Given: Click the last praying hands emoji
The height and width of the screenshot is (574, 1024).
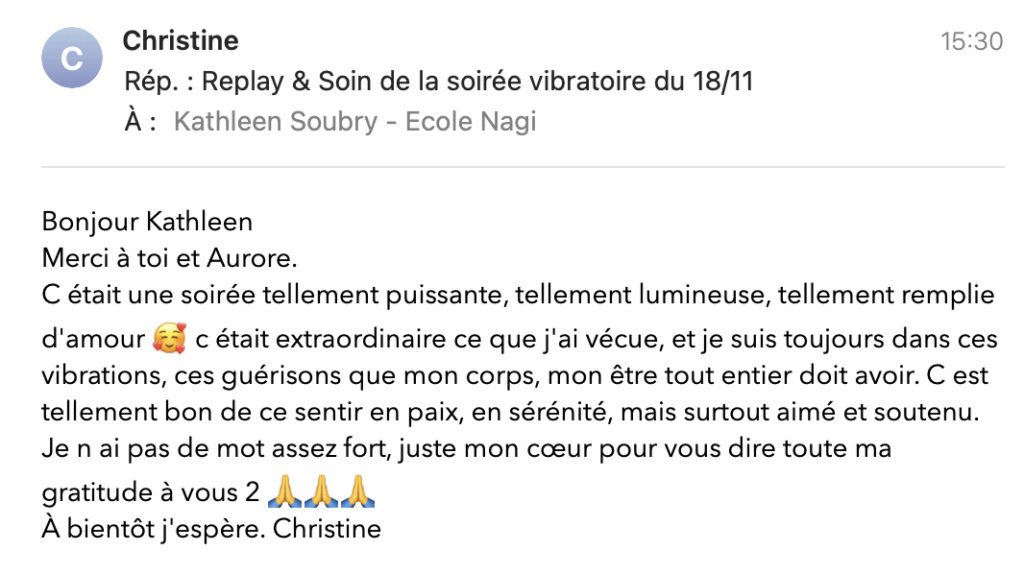Looking at the screenshot, I should click(358, 494).
